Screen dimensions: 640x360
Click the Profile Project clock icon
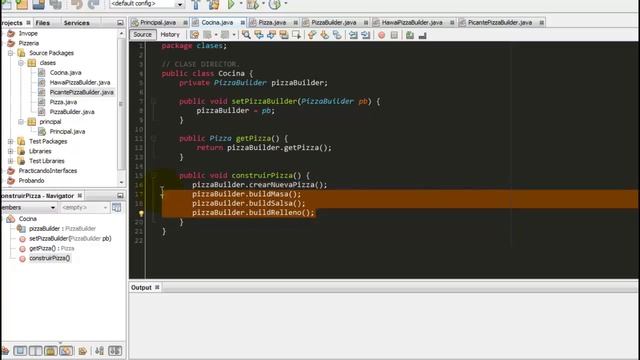[275, 4]
